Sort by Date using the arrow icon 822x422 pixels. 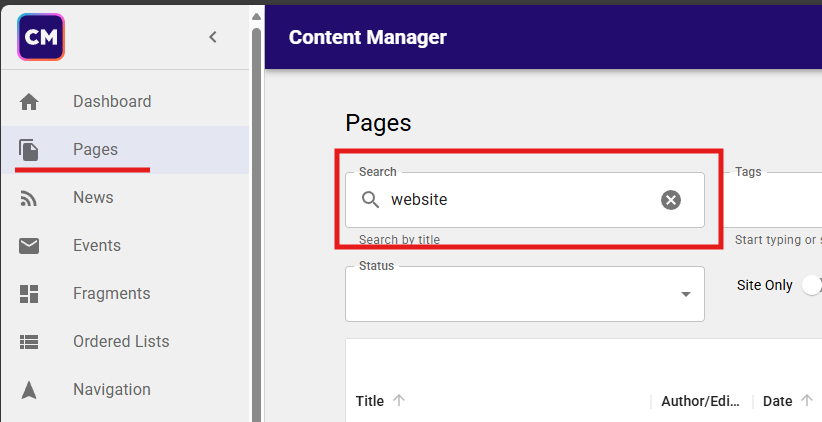click(x=807, y=401)
